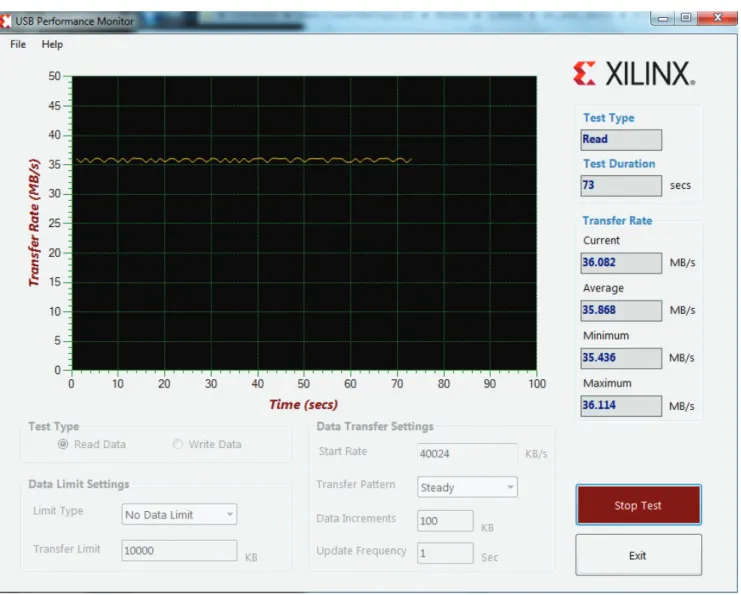This screenshot has height=595, width=741.
Task: Expand the Transfer Pattern Steady dropdown
Action: coord(467,487)
